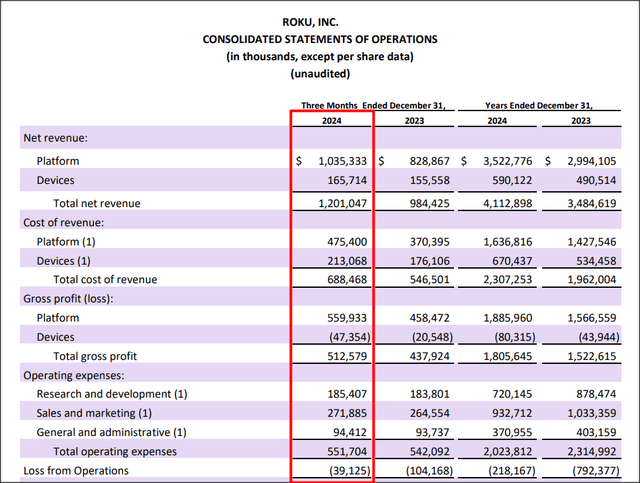Click total gross profit value 1,805,645

tap(508, 356)
